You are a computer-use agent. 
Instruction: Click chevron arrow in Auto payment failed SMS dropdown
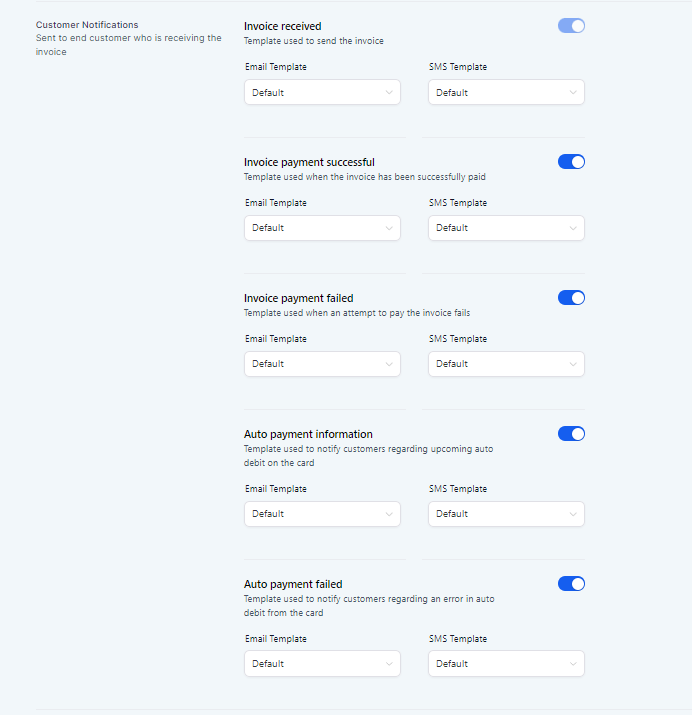(x=573, y=664)
